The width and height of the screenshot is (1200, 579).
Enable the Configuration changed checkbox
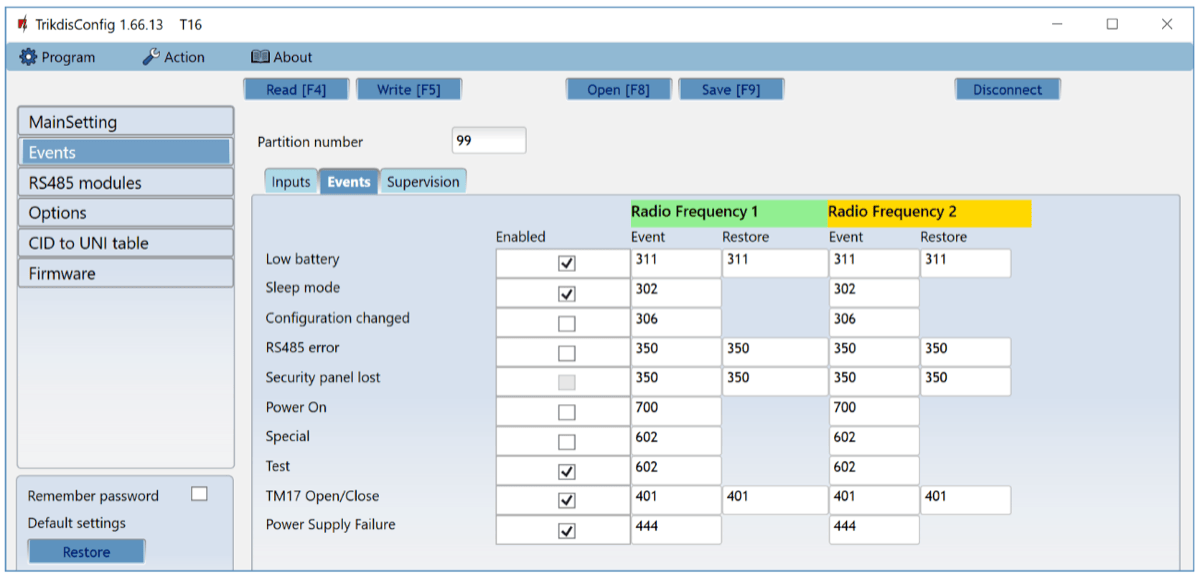coord(566,324)
